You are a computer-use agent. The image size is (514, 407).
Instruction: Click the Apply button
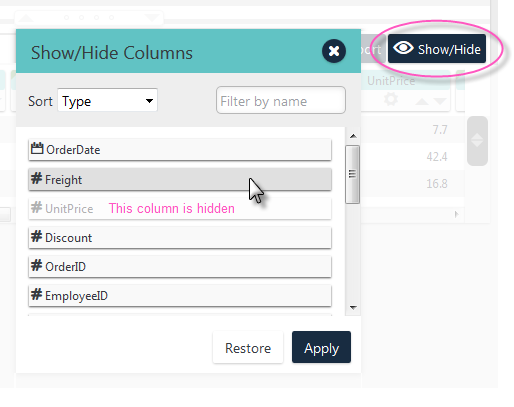[x=321, y=347]
